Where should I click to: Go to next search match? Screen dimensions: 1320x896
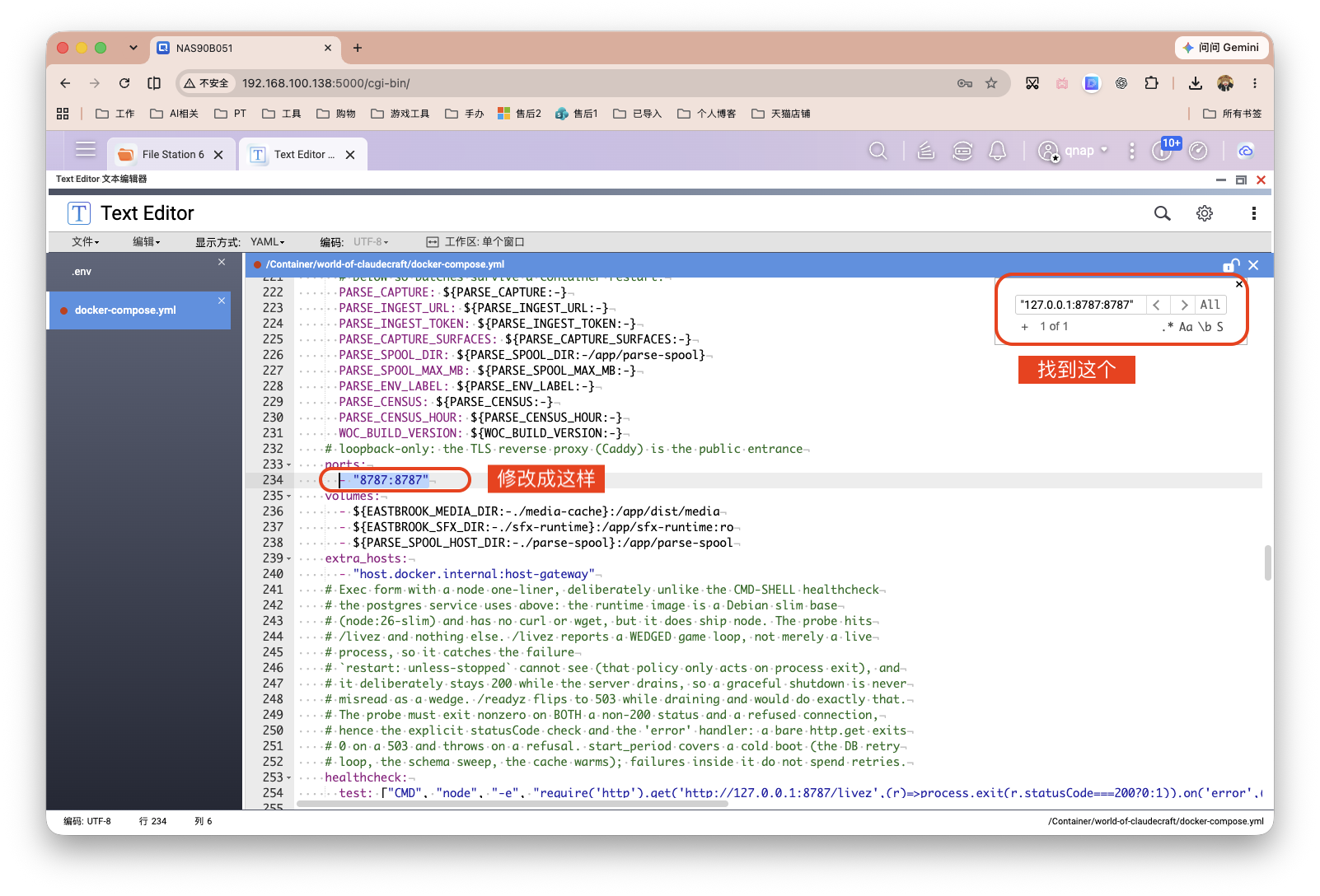click(x=1184, y=305)
